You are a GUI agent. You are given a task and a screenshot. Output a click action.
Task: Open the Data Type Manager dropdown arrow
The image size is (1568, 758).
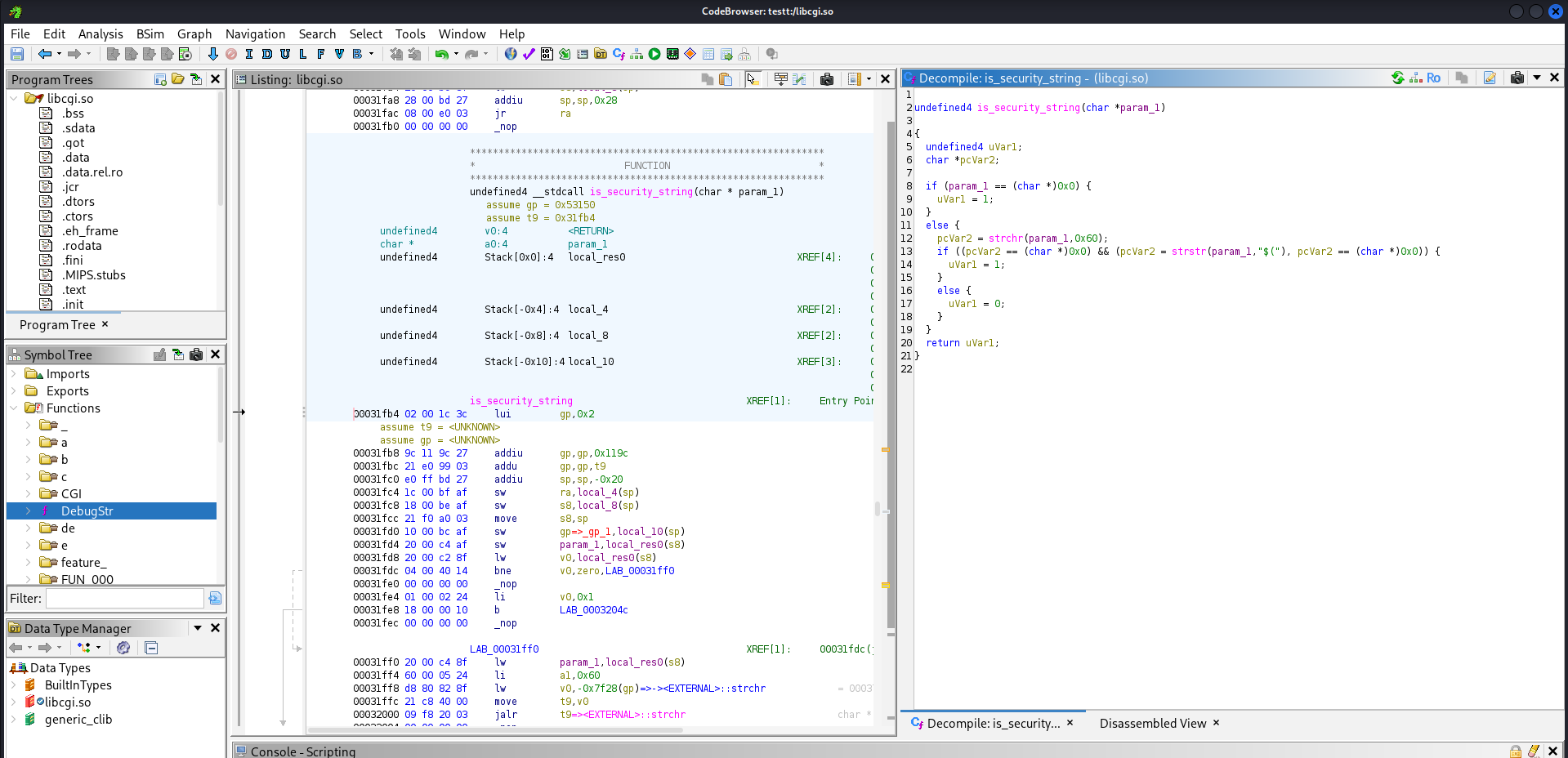point(197,628)
